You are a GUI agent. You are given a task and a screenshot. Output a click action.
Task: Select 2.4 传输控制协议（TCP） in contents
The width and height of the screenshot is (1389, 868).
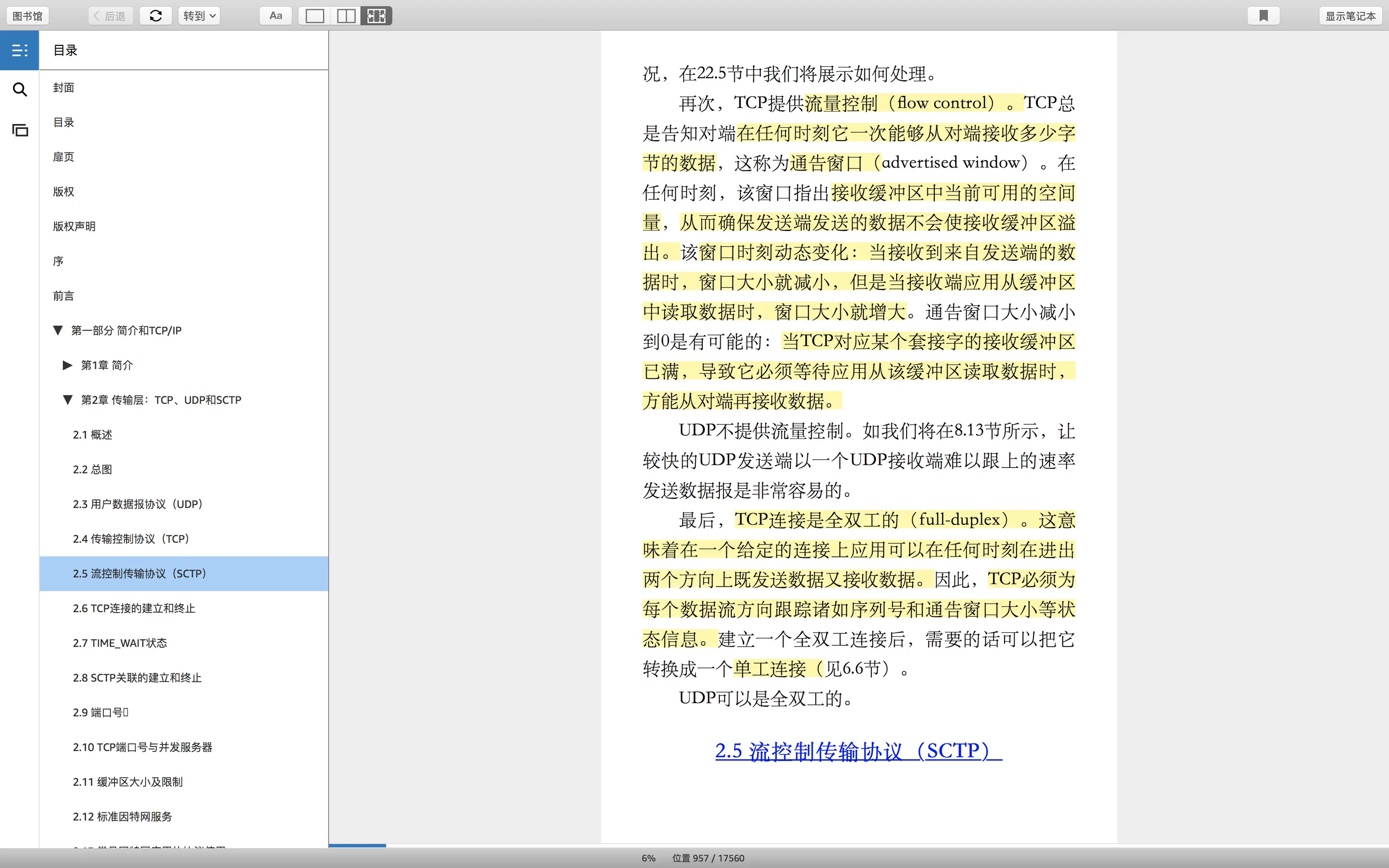(131, 538)
